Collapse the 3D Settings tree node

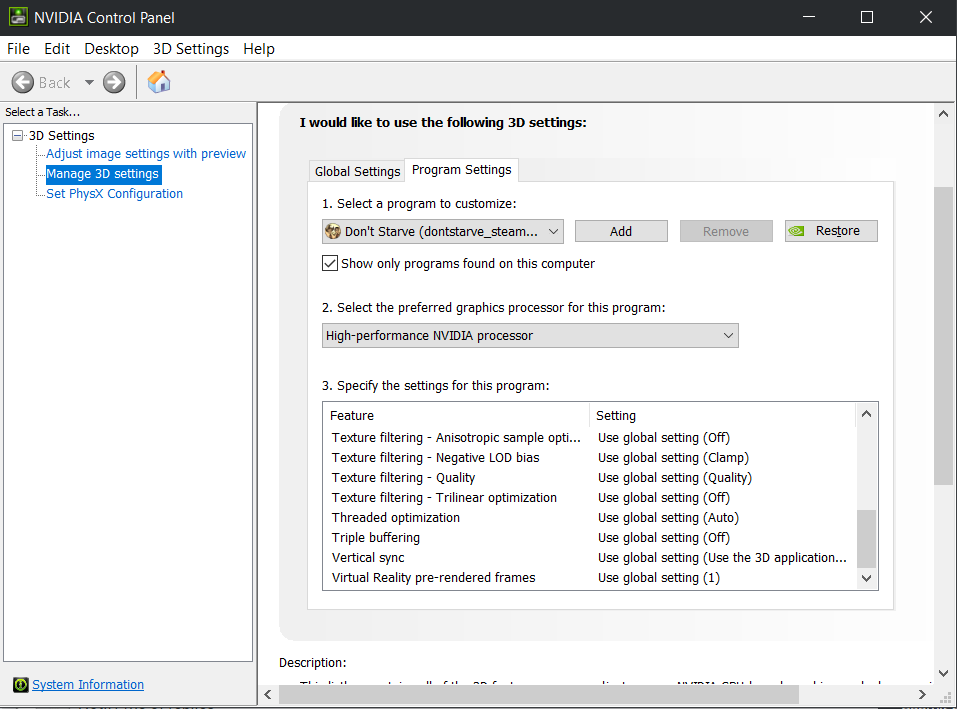coord(18,135)
